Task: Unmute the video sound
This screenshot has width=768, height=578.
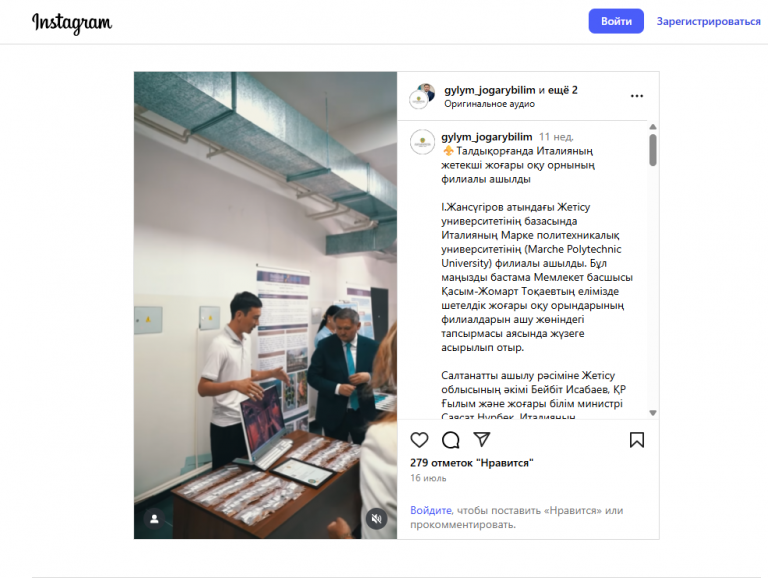Action: 376,519
